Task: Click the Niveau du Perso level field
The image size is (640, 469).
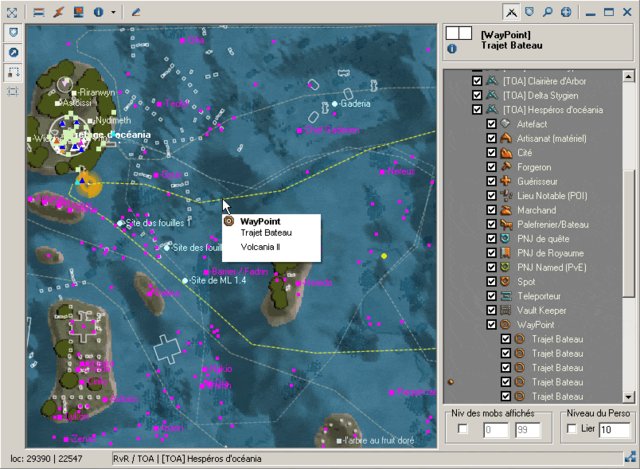Action: click(612, 430)
